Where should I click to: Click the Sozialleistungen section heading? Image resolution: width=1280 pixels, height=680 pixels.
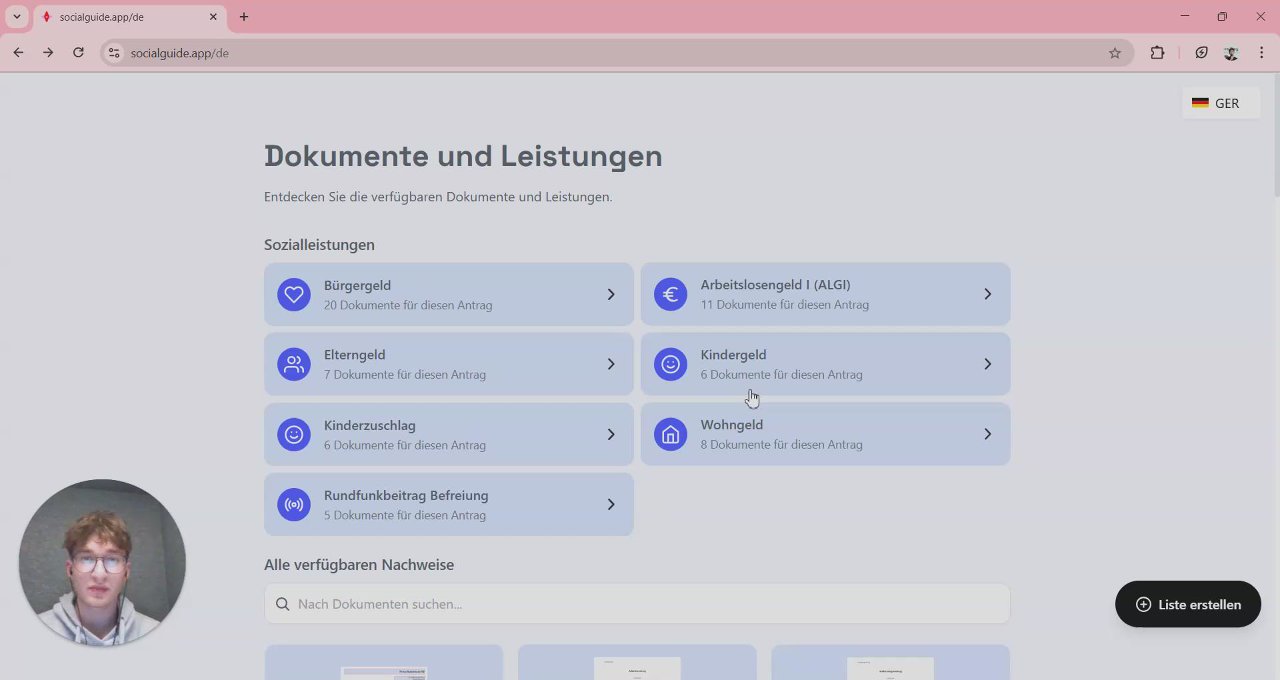click(x=319, y=245)
